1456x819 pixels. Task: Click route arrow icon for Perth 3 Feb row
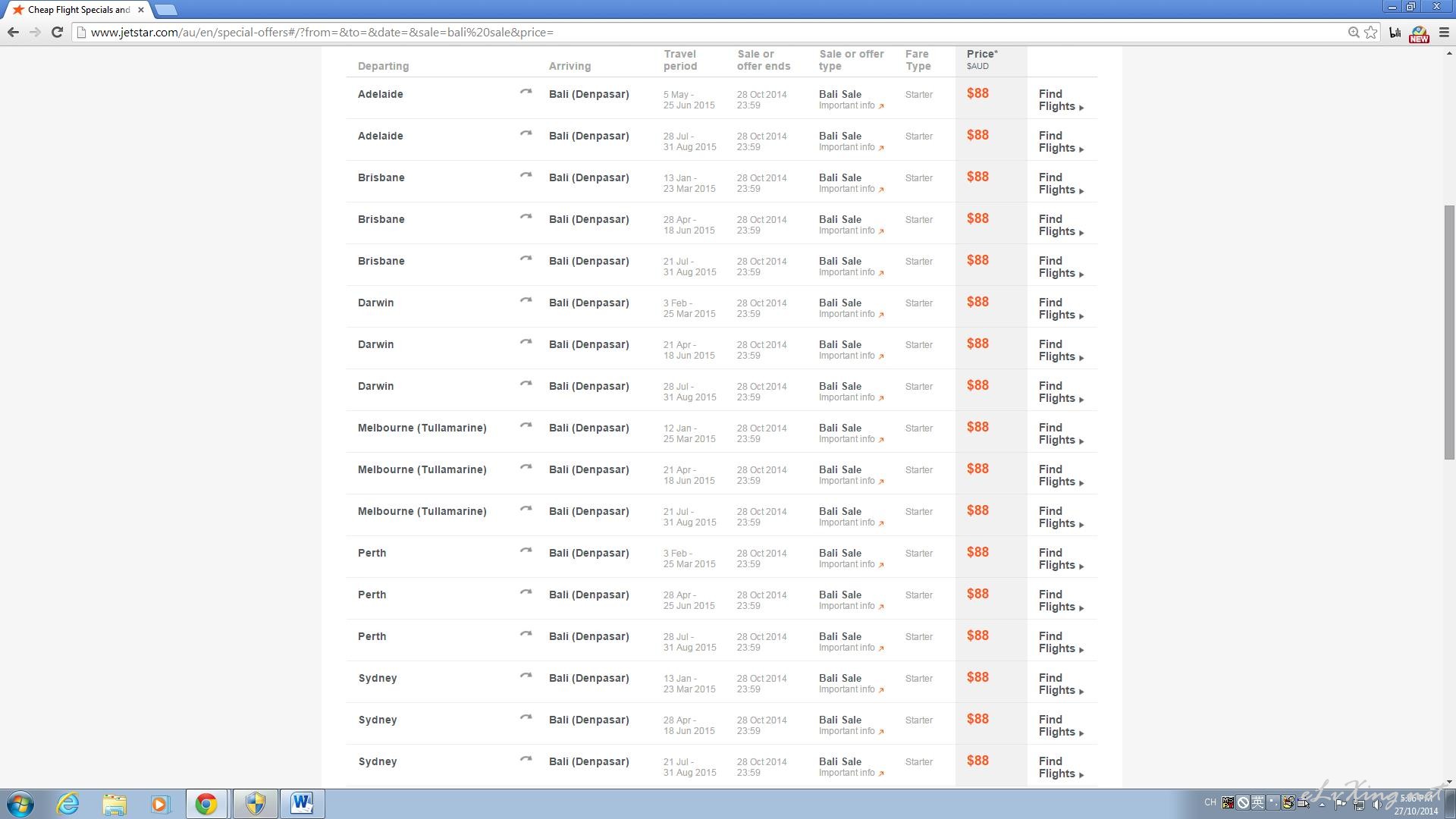526,551
